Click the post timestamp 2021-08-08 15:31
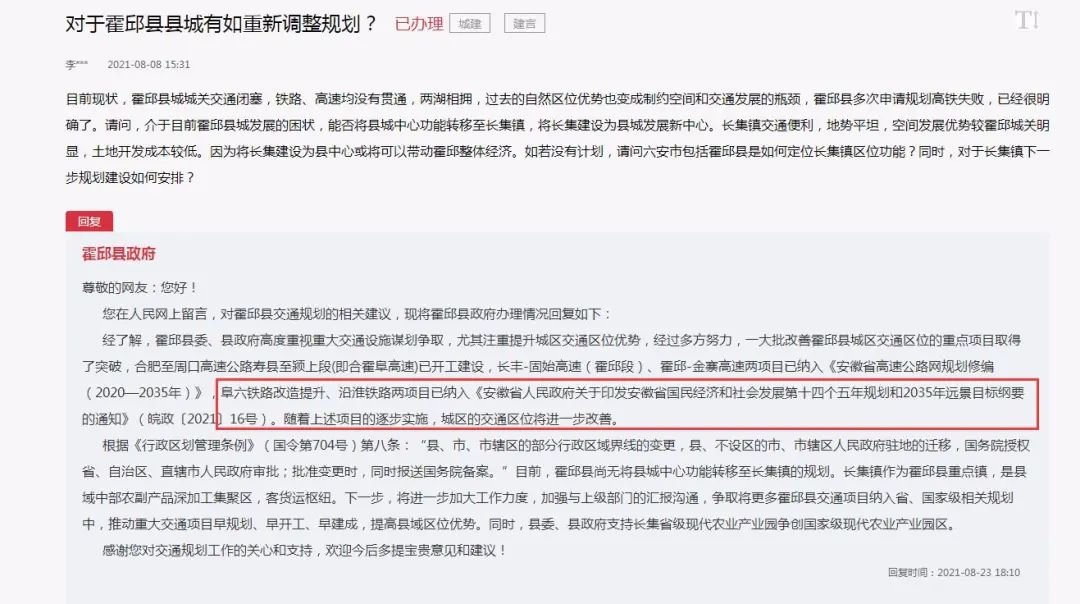Screen dimensions: 1080x604 tap(149, 64)
